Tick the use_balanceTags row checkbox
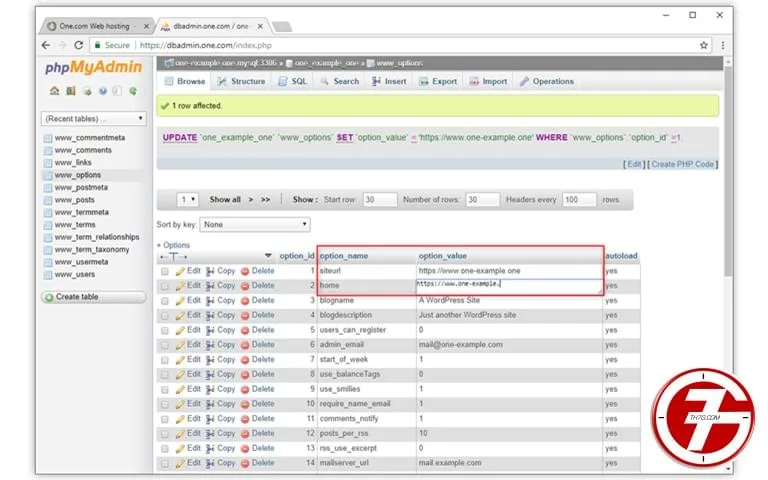 click(165, 375)
